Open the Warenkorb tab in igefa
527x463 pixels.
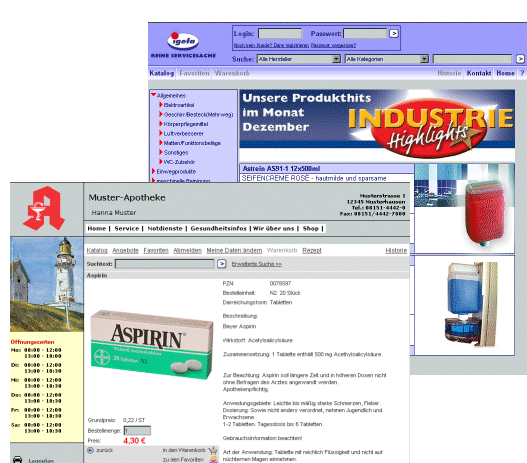(x=232, y=73)
